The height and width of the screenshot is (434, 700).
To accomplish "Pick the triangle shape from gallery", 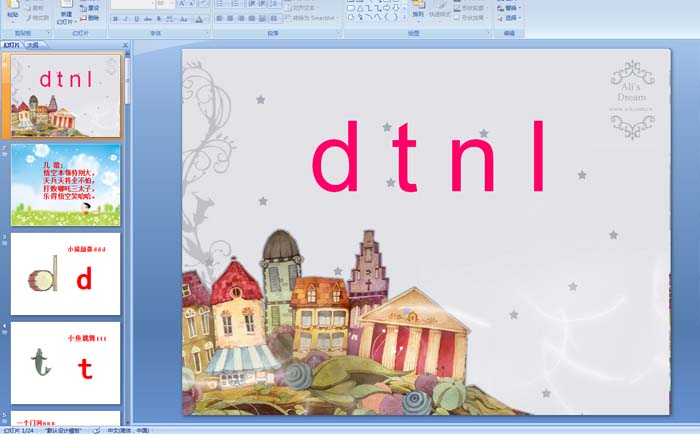I will (360, 8).
